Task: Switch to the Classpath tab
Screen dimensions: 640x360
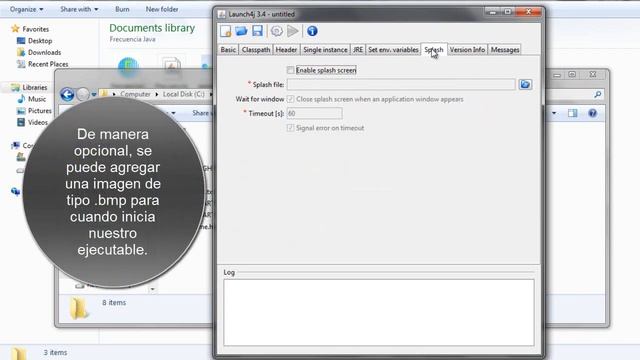Action: [256, 50]
